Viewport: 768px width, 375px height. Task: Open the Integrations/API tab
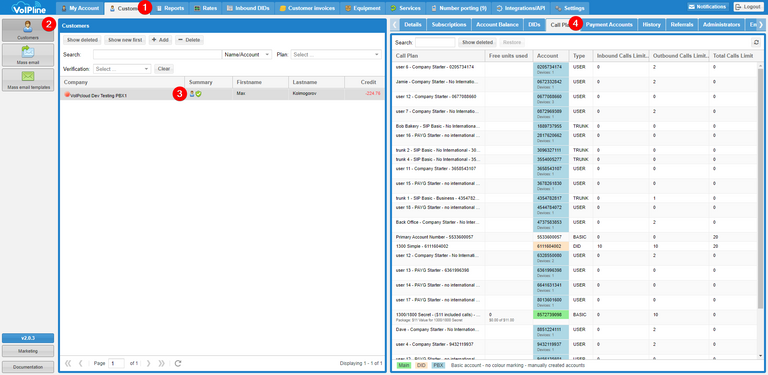click(x=522, y=8)
